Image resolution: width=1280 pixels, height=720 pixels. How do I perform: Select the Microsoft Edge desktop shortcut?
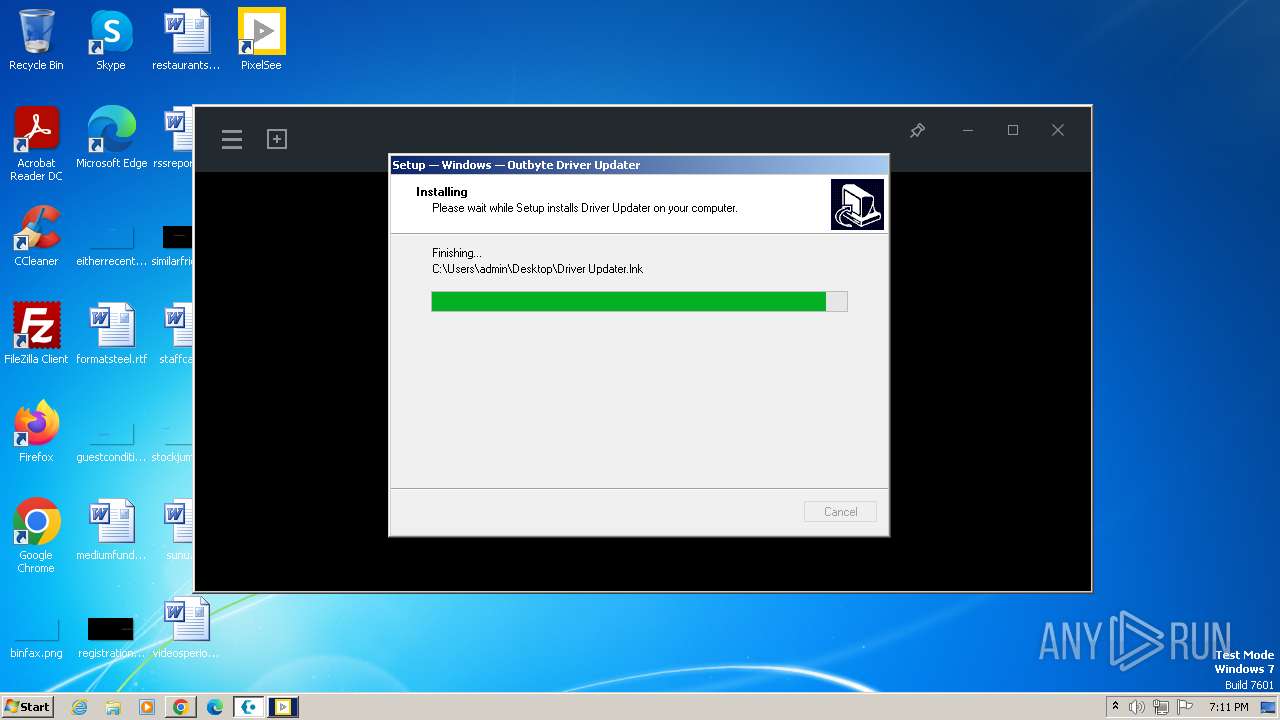(111, 138)
